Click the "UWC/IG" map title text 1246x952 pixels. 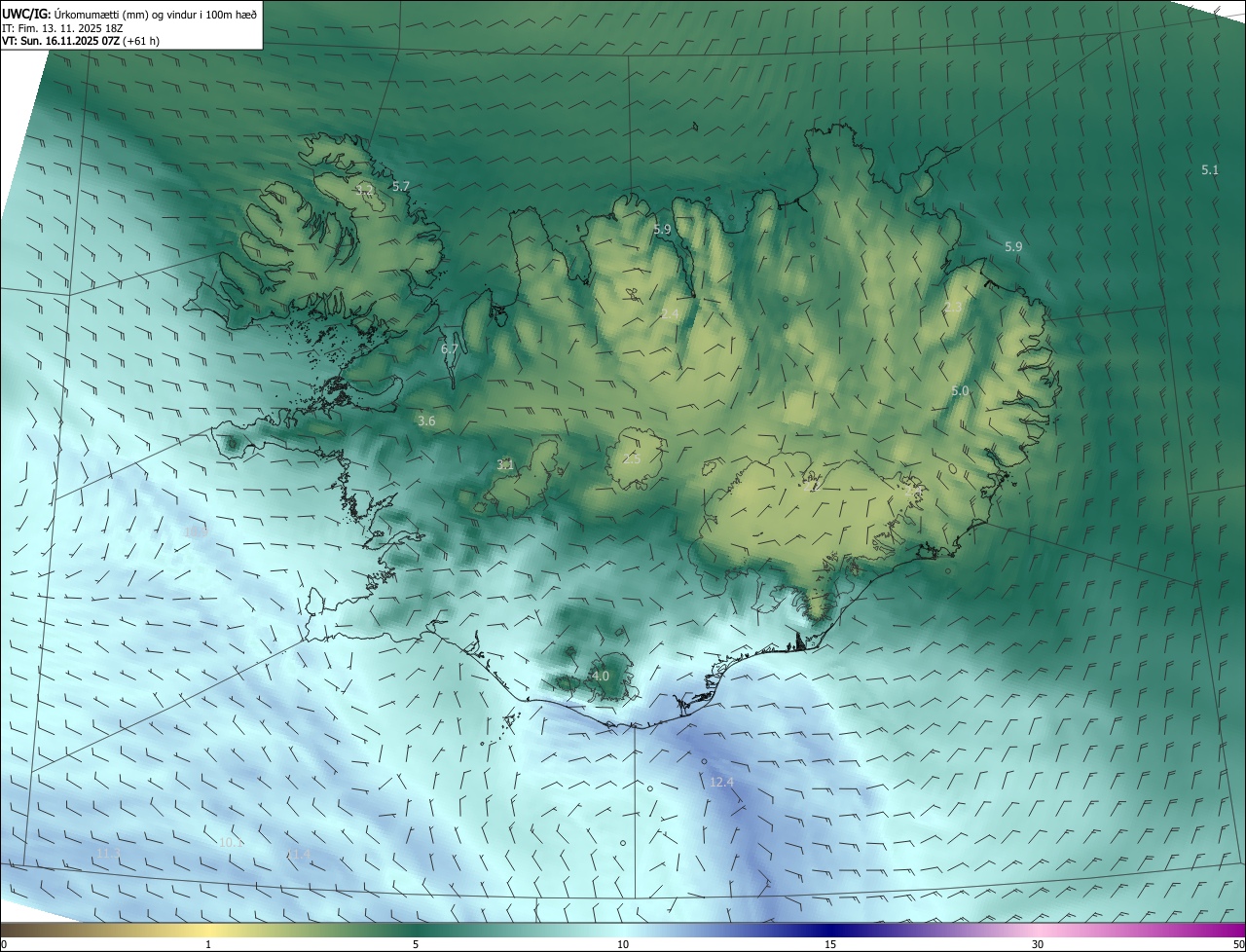pos(26,13)
